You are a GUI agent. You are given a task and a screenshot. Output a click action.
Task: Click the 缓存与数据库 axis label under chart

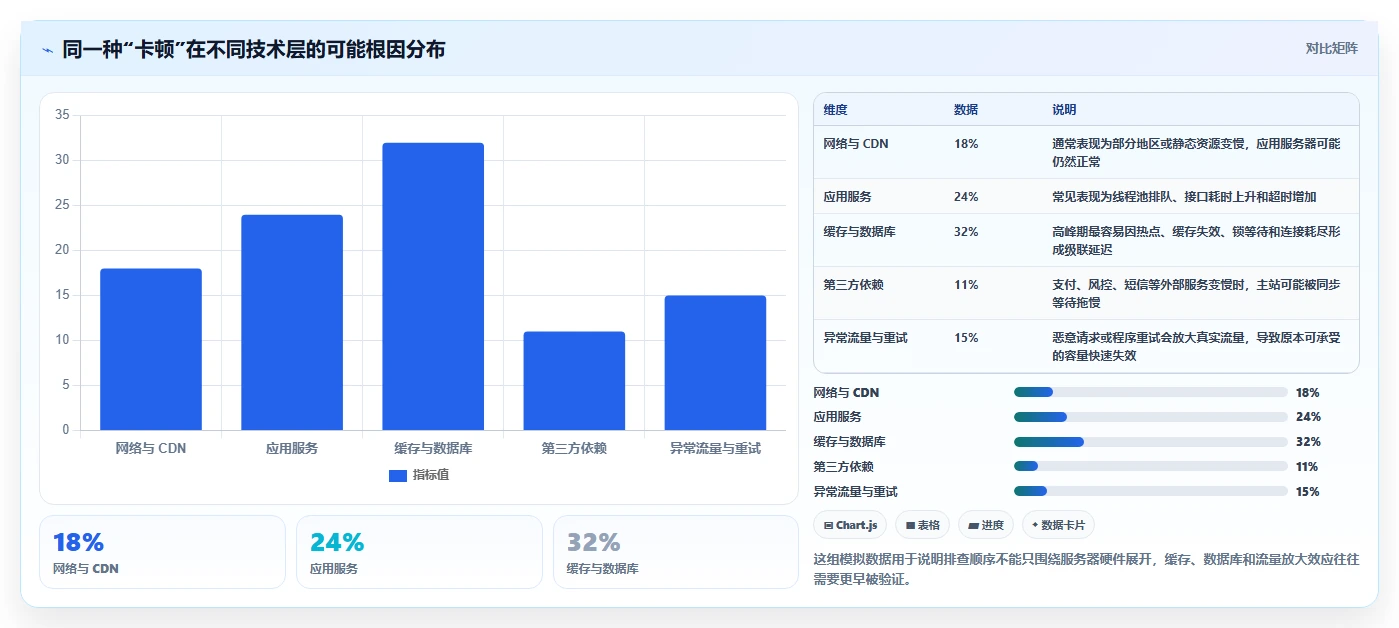pyautogui.click(x=433, y=448)
